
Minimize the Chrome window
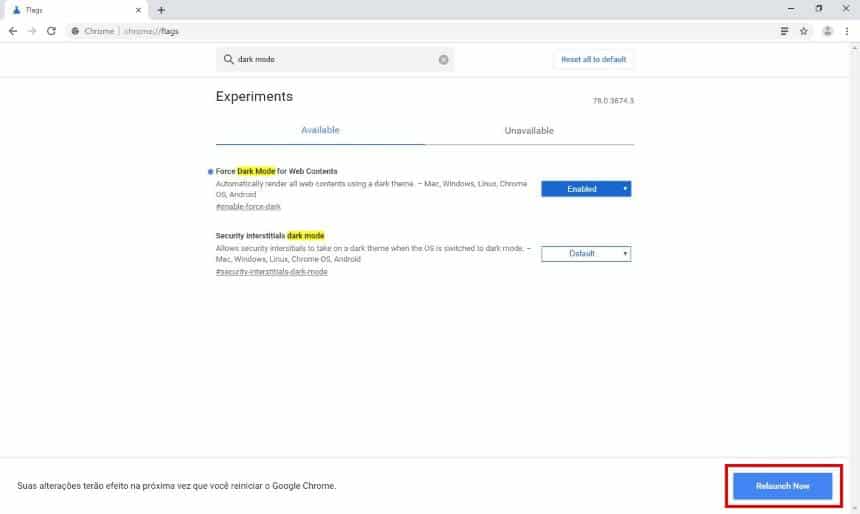coord(791,9)
